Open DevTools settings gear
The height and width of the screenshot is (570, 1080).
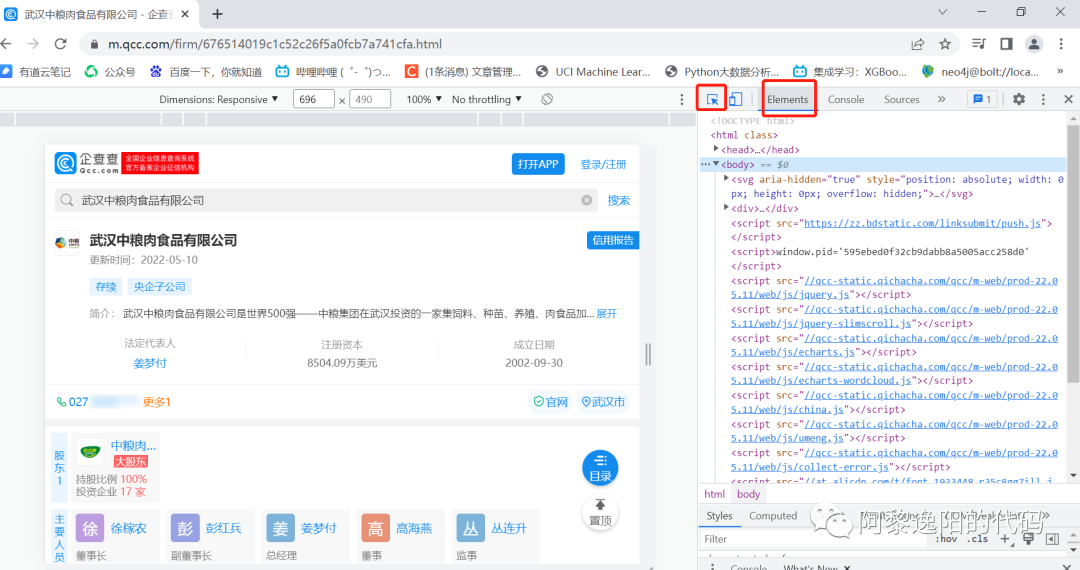coord(1019,99)
